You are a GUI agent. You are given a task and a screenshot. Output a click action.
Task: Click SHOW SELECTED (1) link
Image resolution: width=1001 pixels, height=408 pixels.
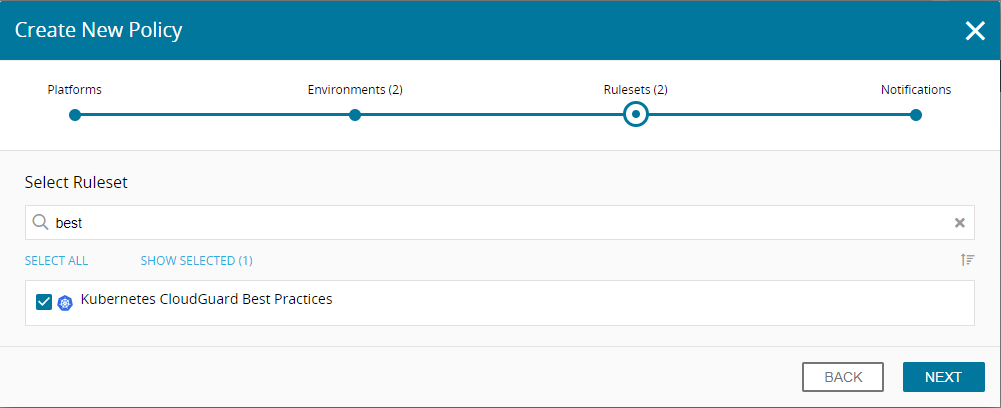point(197,261)
